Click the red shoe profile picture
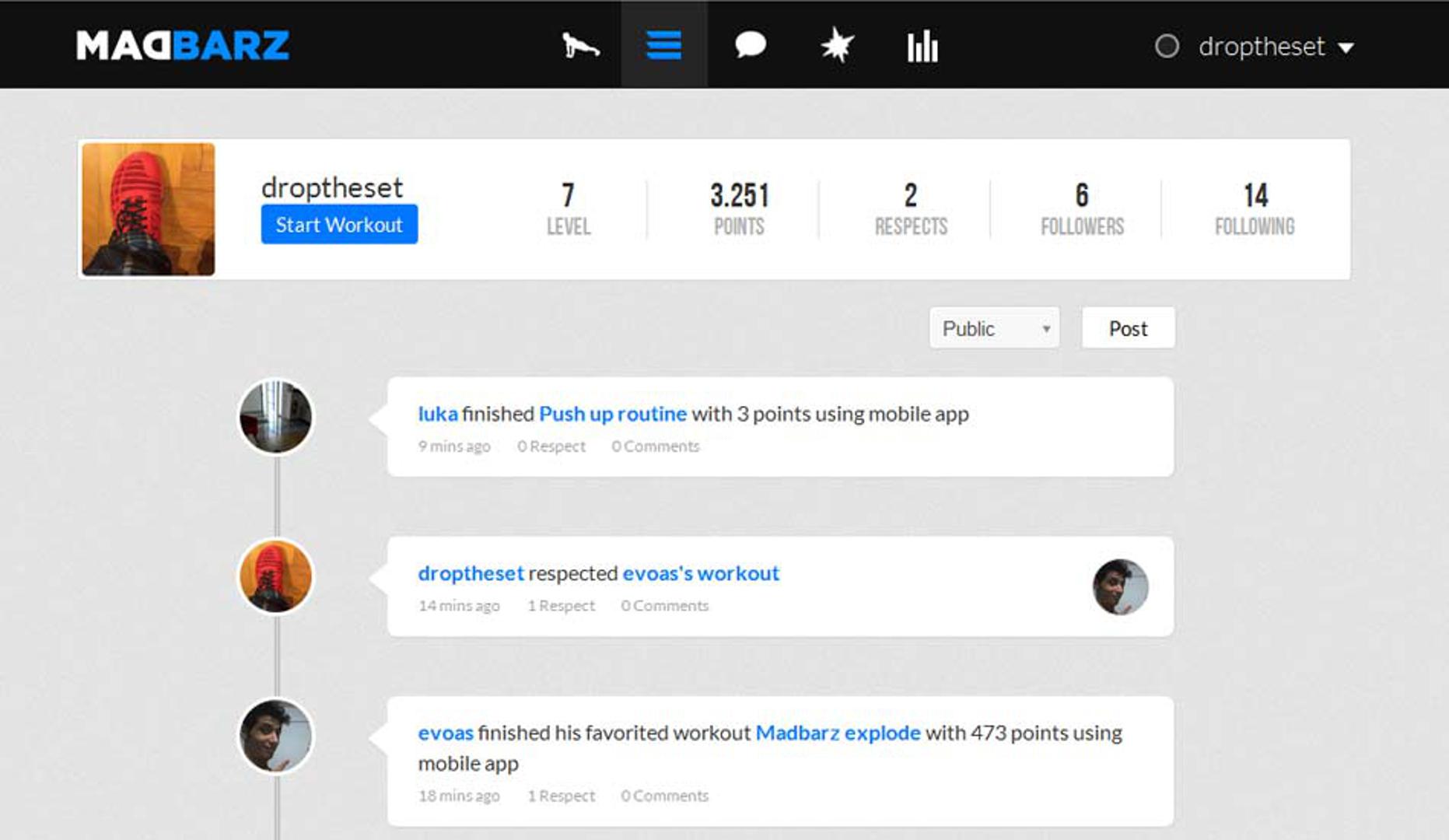Viewport: 1449px width, 840px height. tap(149, 209)
